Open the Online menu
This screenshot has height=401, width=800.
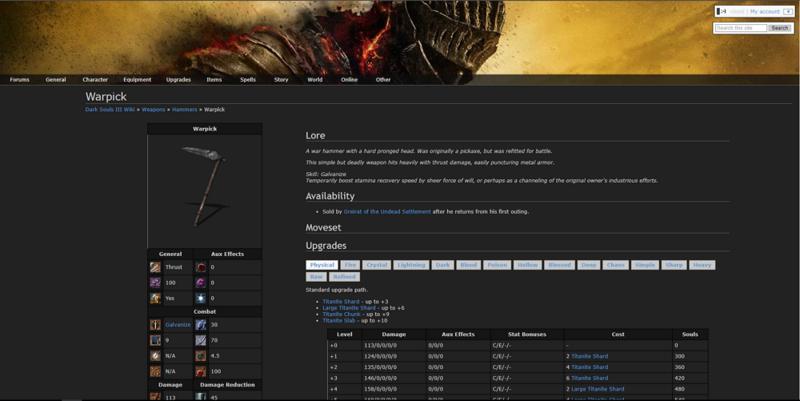(349, 80)
